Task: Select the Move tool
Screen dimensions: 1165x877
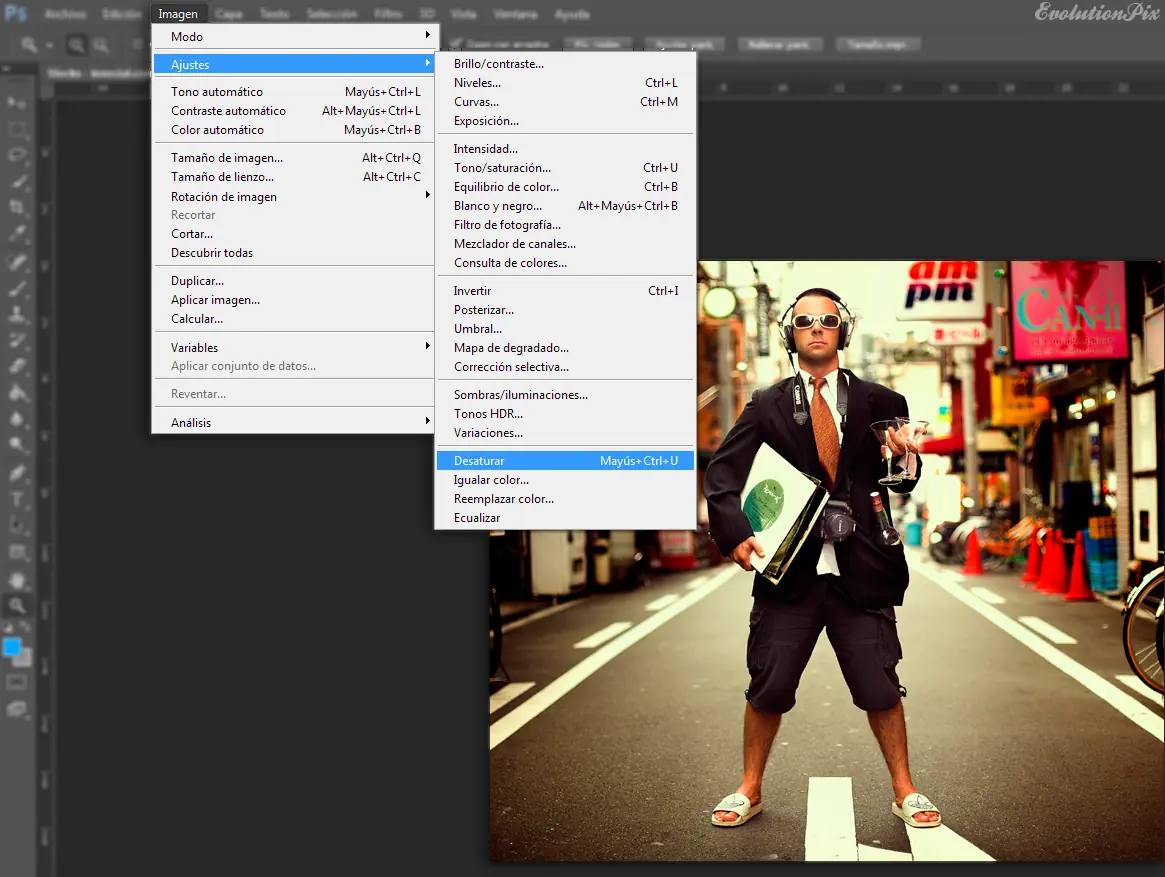Action: (x=17, y=103)
